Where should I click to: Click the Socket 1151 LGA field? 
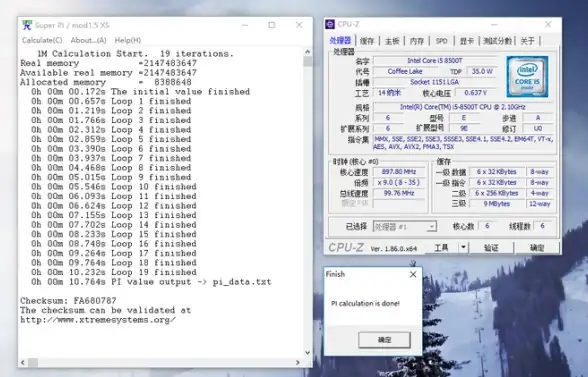tap(435, 82)
